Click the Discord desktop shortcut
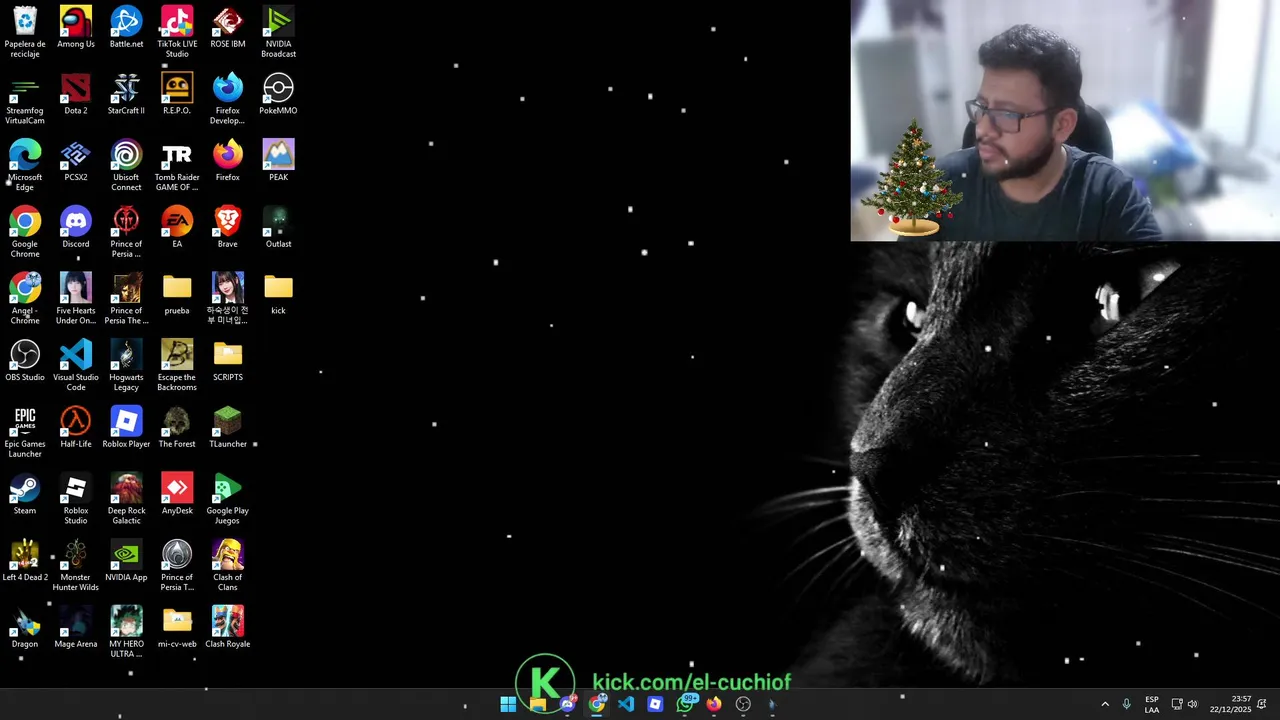This screenshot has width=1280, height=720. 76,227
